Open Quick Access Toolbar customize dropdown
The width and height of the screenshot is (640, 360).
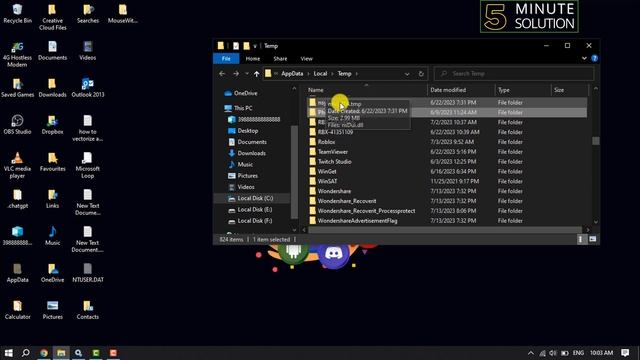click(x=255, y=46)
